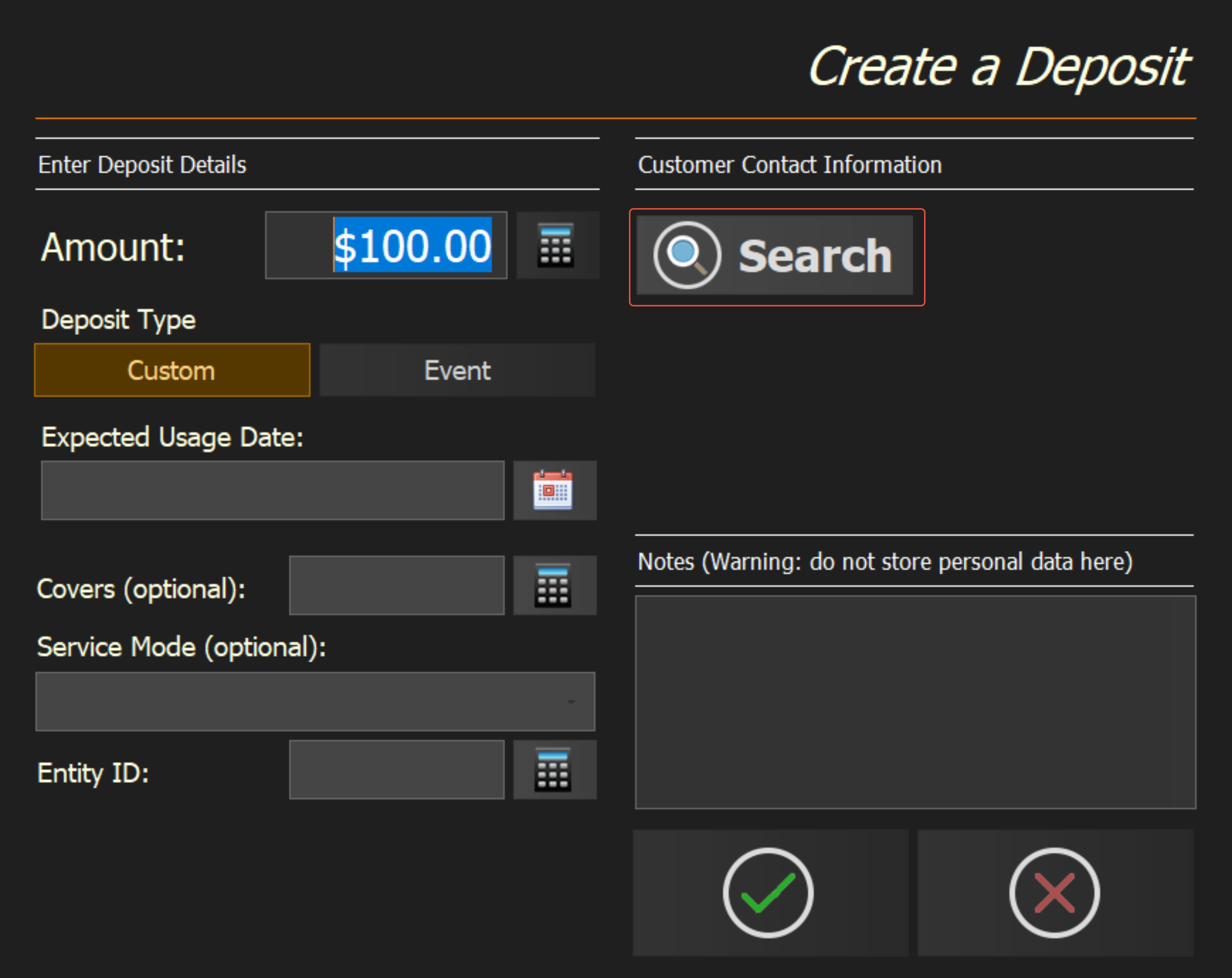The width and height of the screenshot is (1232, 978).
Task: Click into the Covers optional input
Action: click(396, 585)
